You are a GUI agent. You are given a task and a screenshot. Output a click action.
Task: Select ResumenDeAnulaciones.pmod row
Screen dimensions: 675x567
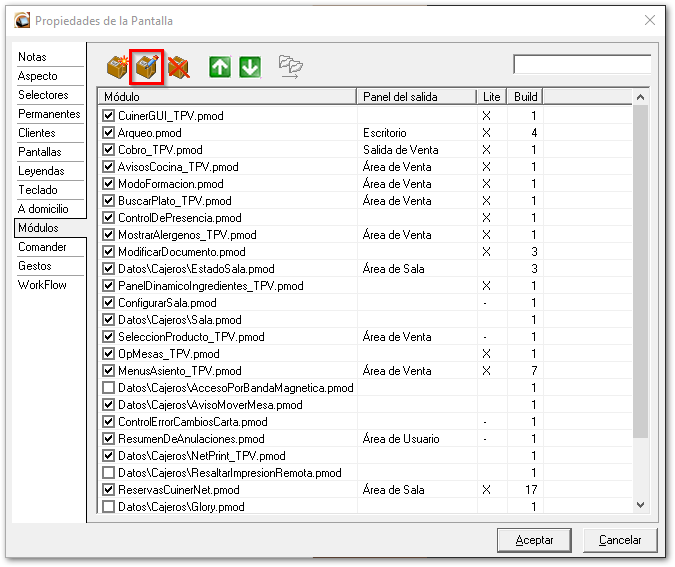365,439
